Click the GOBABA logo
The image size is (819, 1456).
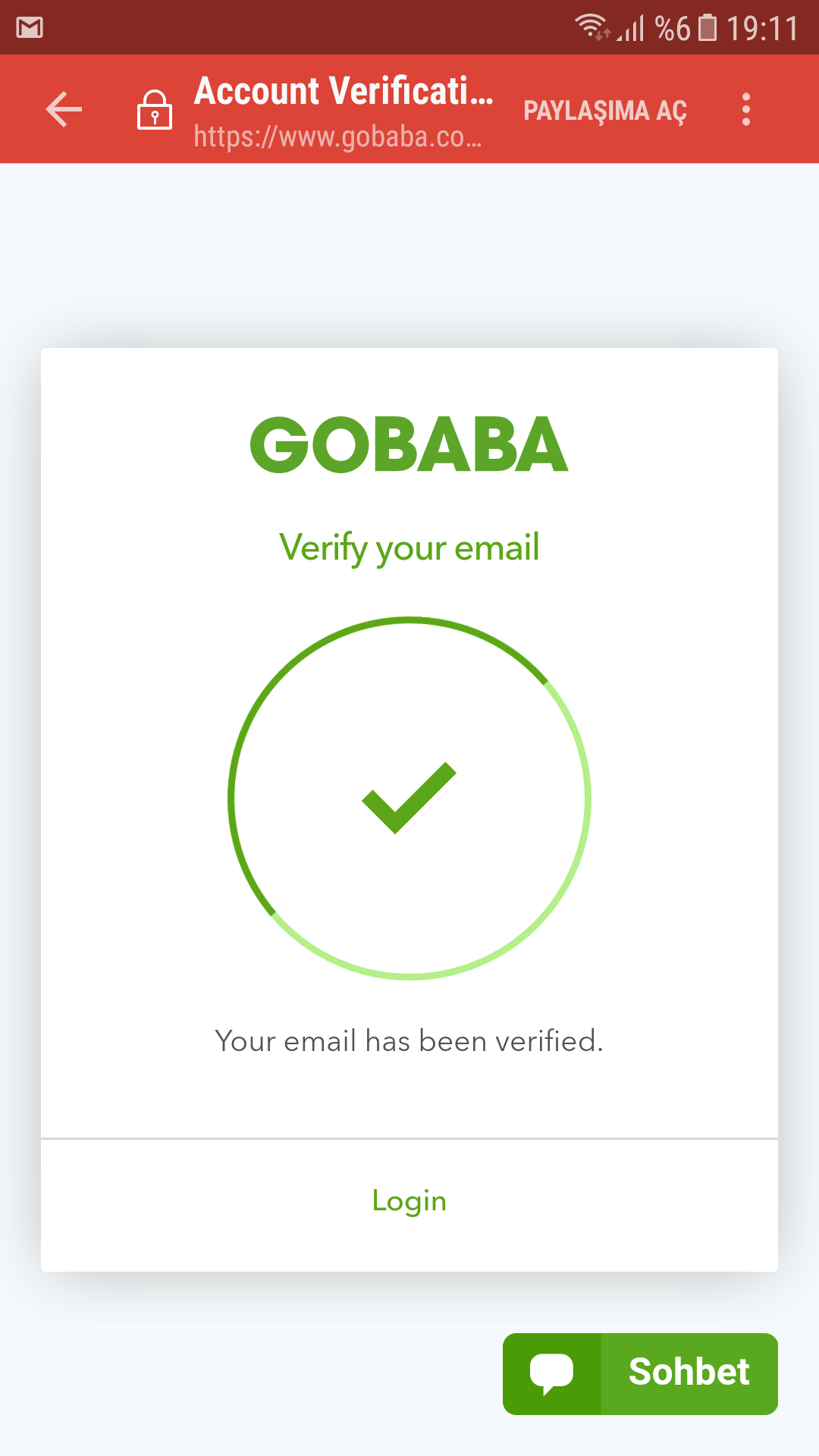(409, 445)
